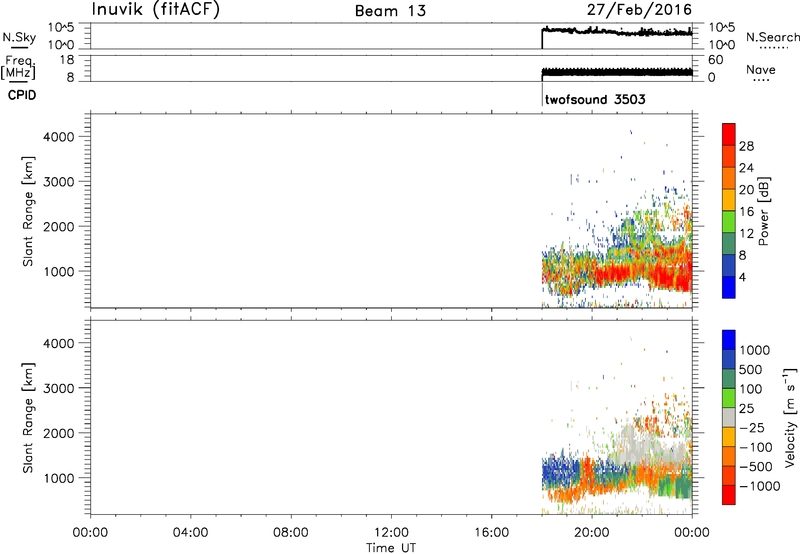Click the '08:00' time axis tick label

coord(291,533)
